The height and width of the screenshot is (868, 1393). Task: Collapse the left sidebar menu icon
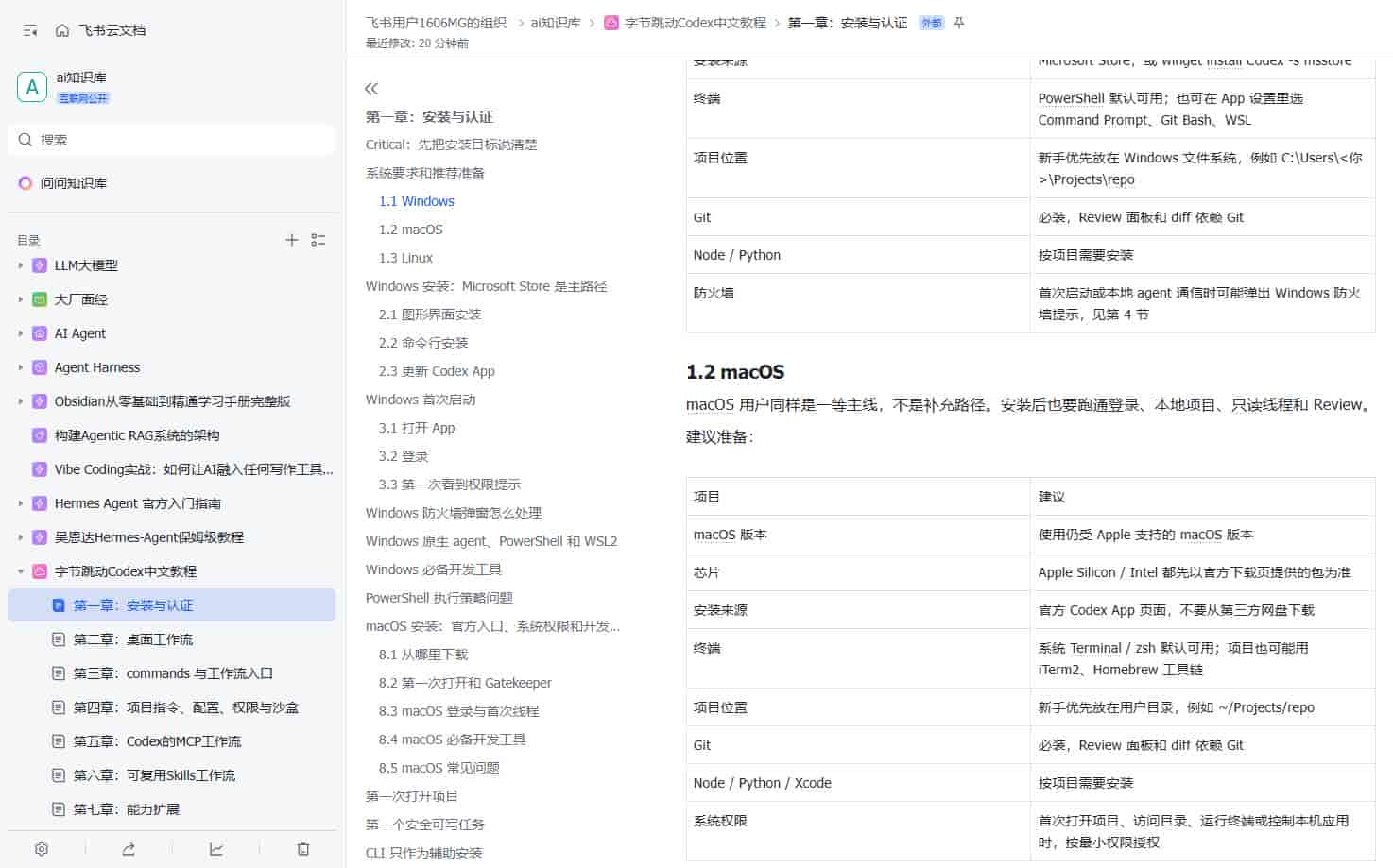(30, 30)
